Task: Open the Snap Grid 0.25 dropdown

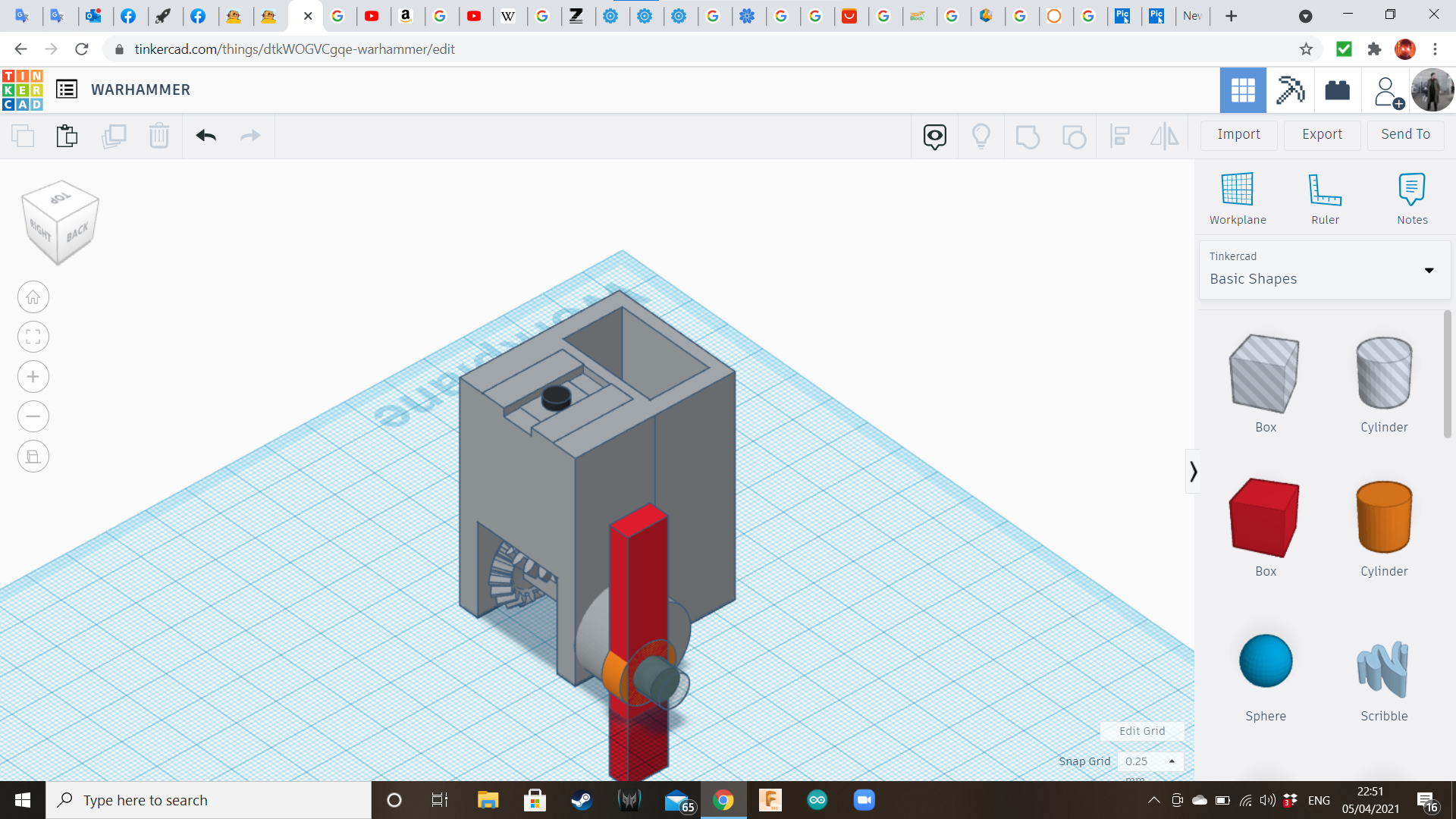Action: coord(1150,761)
